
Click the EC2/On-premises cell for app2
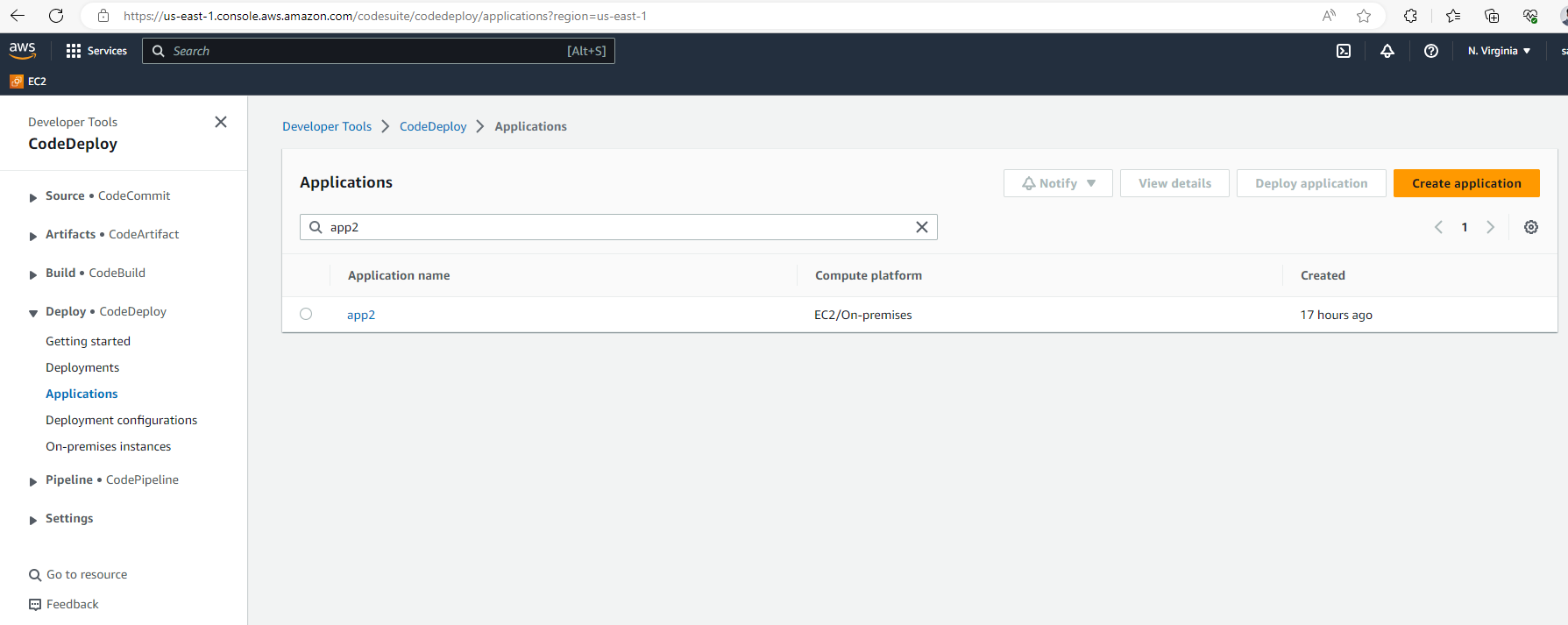click(863, 315)
